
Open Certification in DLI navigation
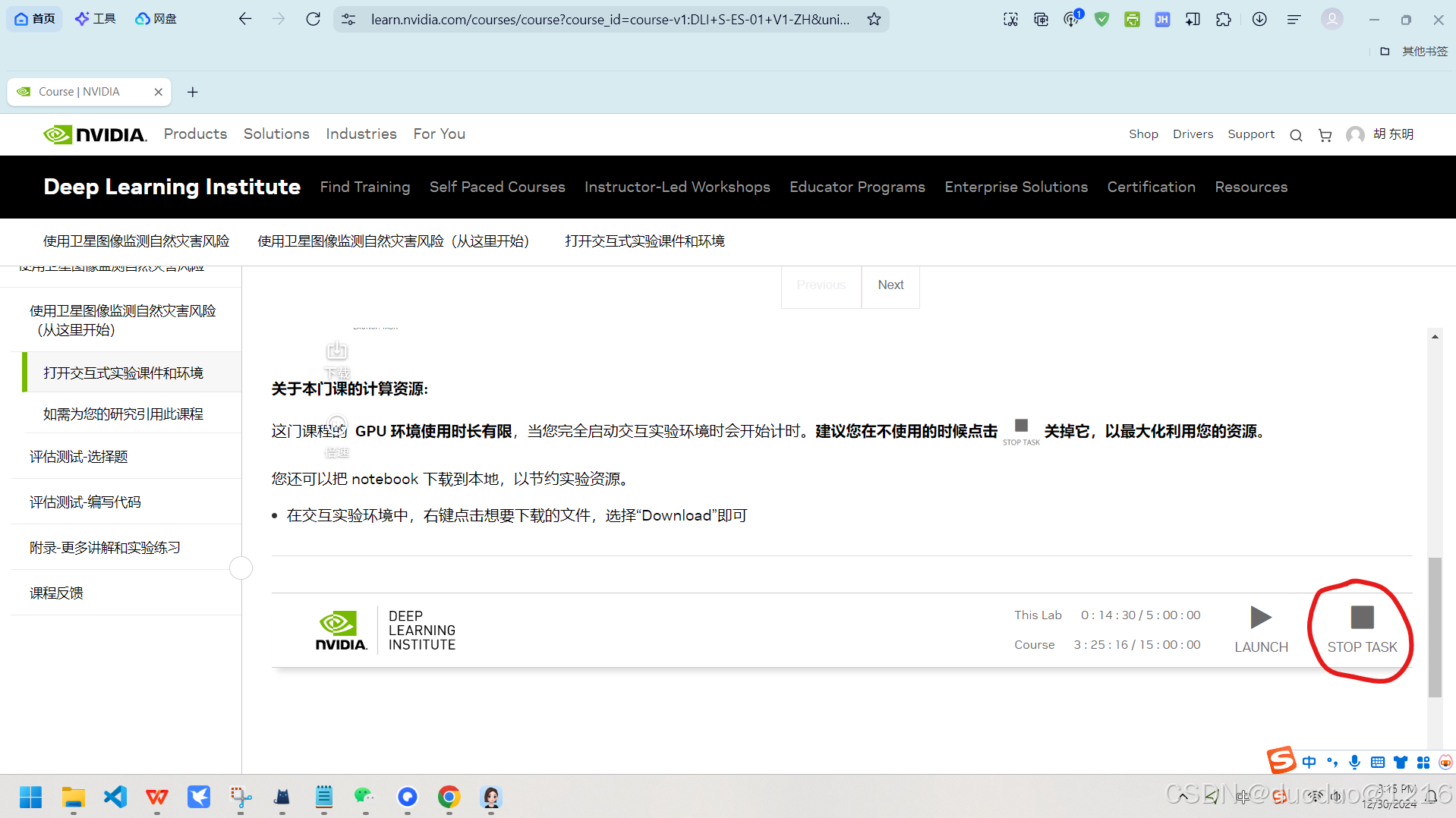pyautogui.click(x=1151, y=187)
